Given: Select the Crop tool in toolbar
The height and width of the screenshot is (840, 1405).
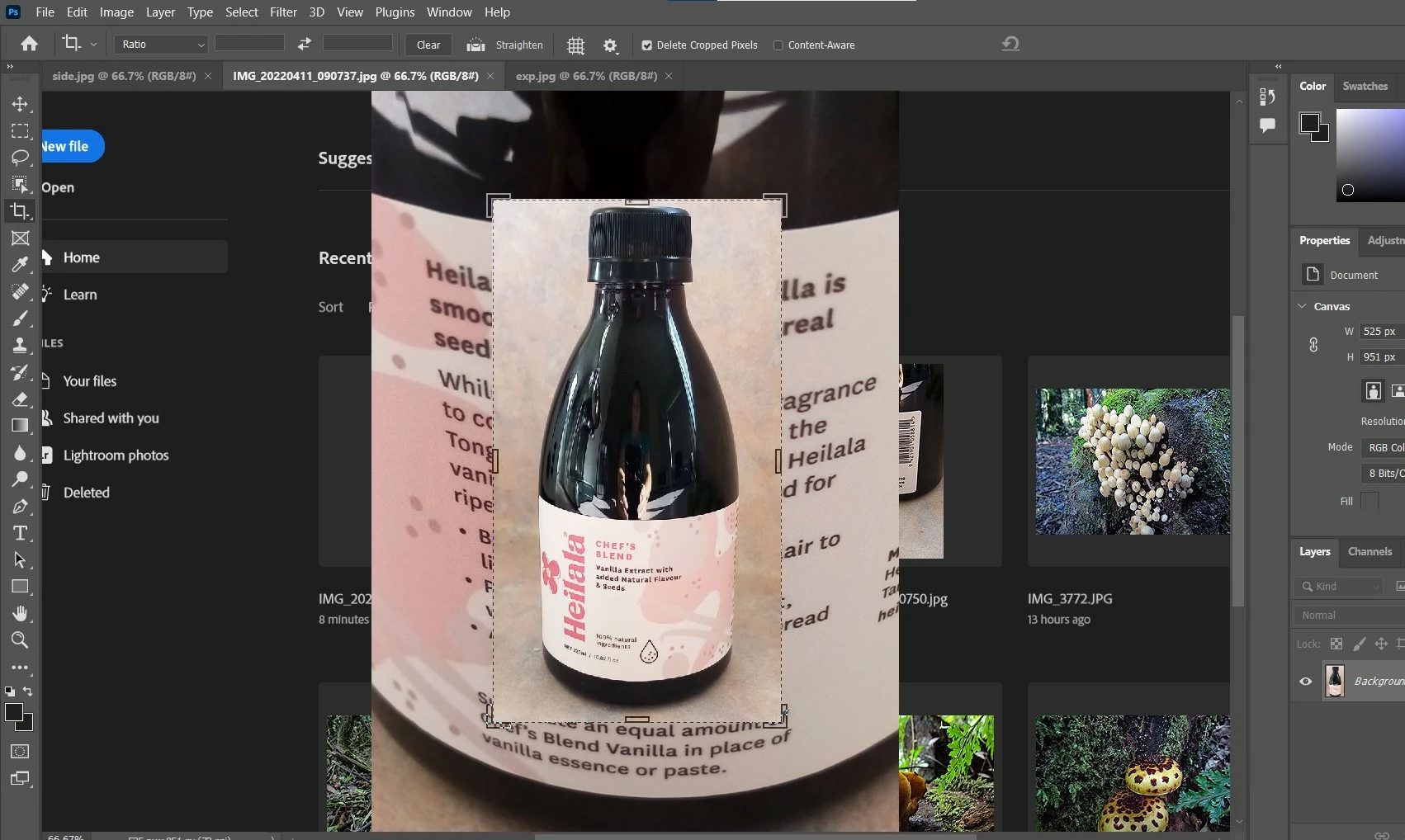Looking at the screenshot, I should 20,211.
